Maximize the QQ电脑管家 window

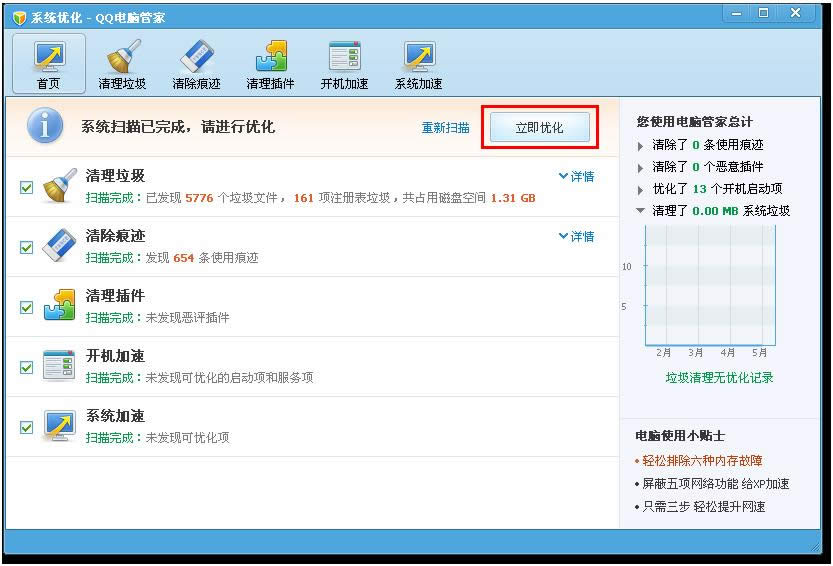(x=763, y=13)
